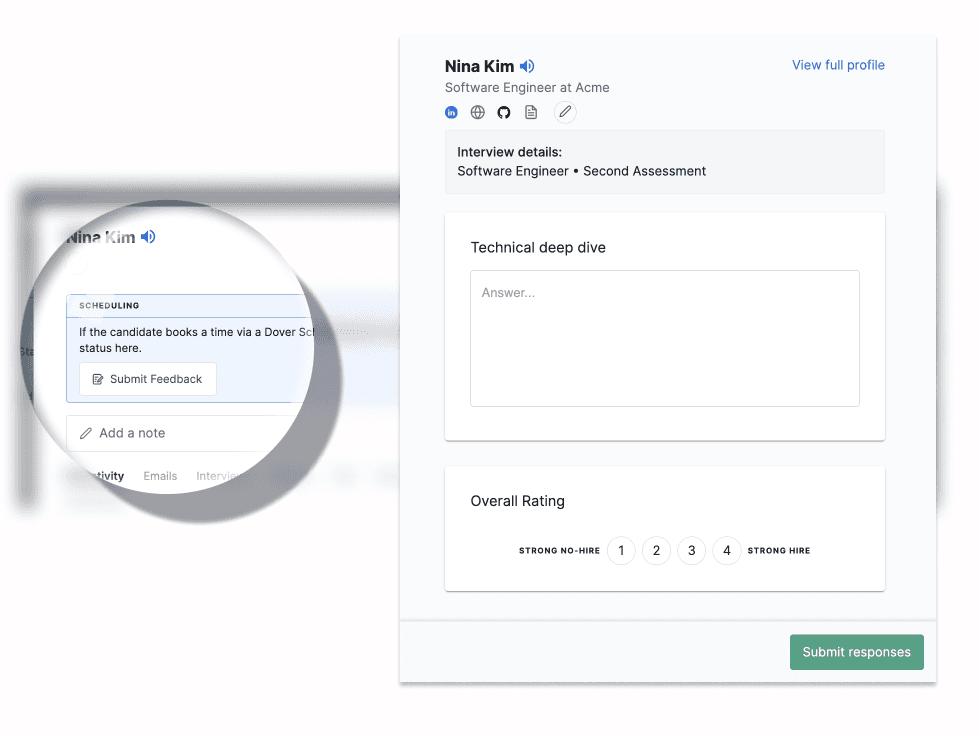This screenshot has height=738, width=979.
Task: Open the candidate's website globe icon
Action: pos(478,112)
